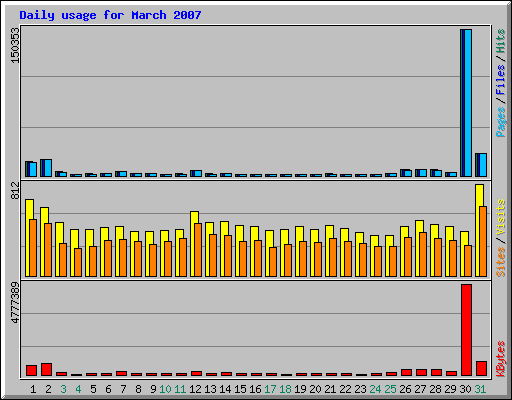This screenshot has width=512, height=400.
Task: Click day label 1 on the x-axis
Action: point(33,389)
